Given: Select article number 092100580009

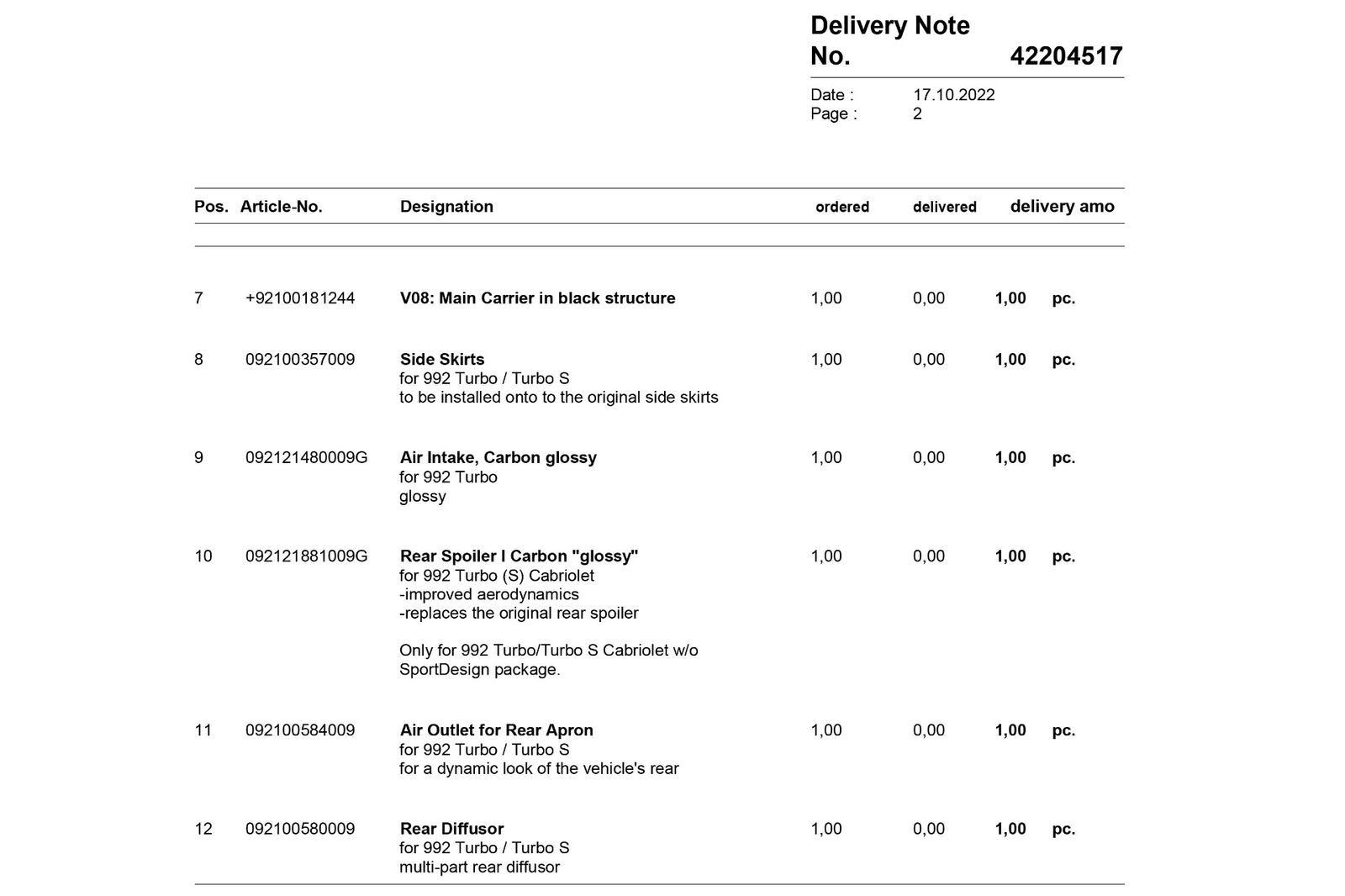Looking at the screenshot, I should 300,829.
